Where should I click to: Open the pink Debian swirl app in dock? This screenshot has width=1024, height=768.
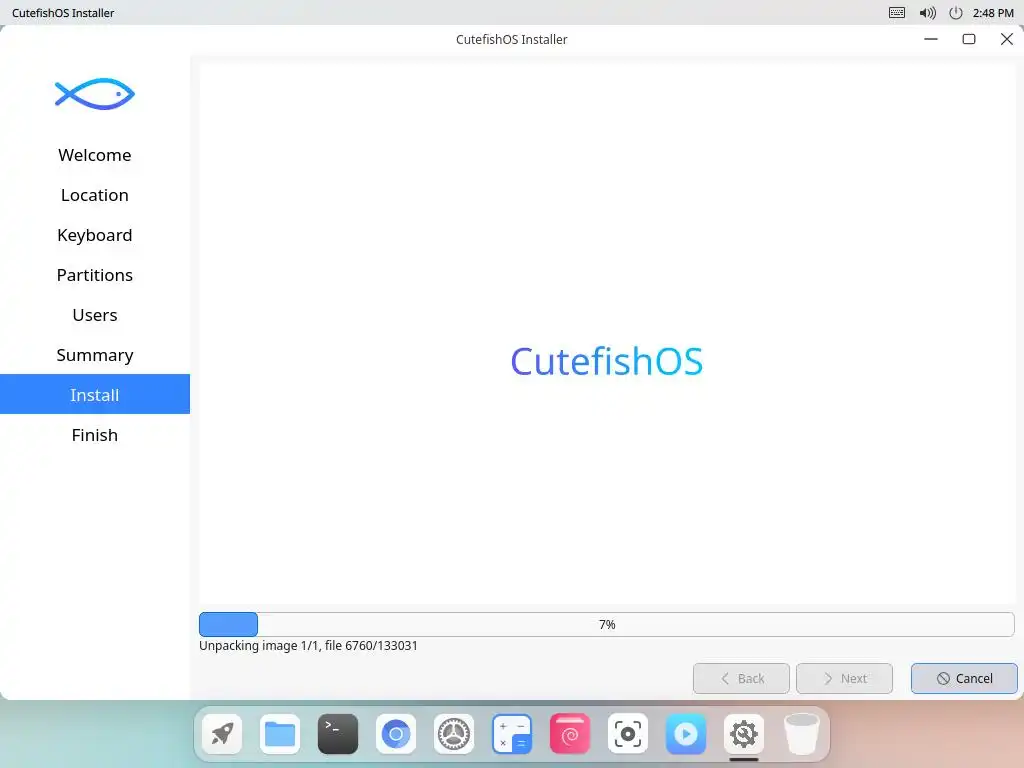[569, 734]
